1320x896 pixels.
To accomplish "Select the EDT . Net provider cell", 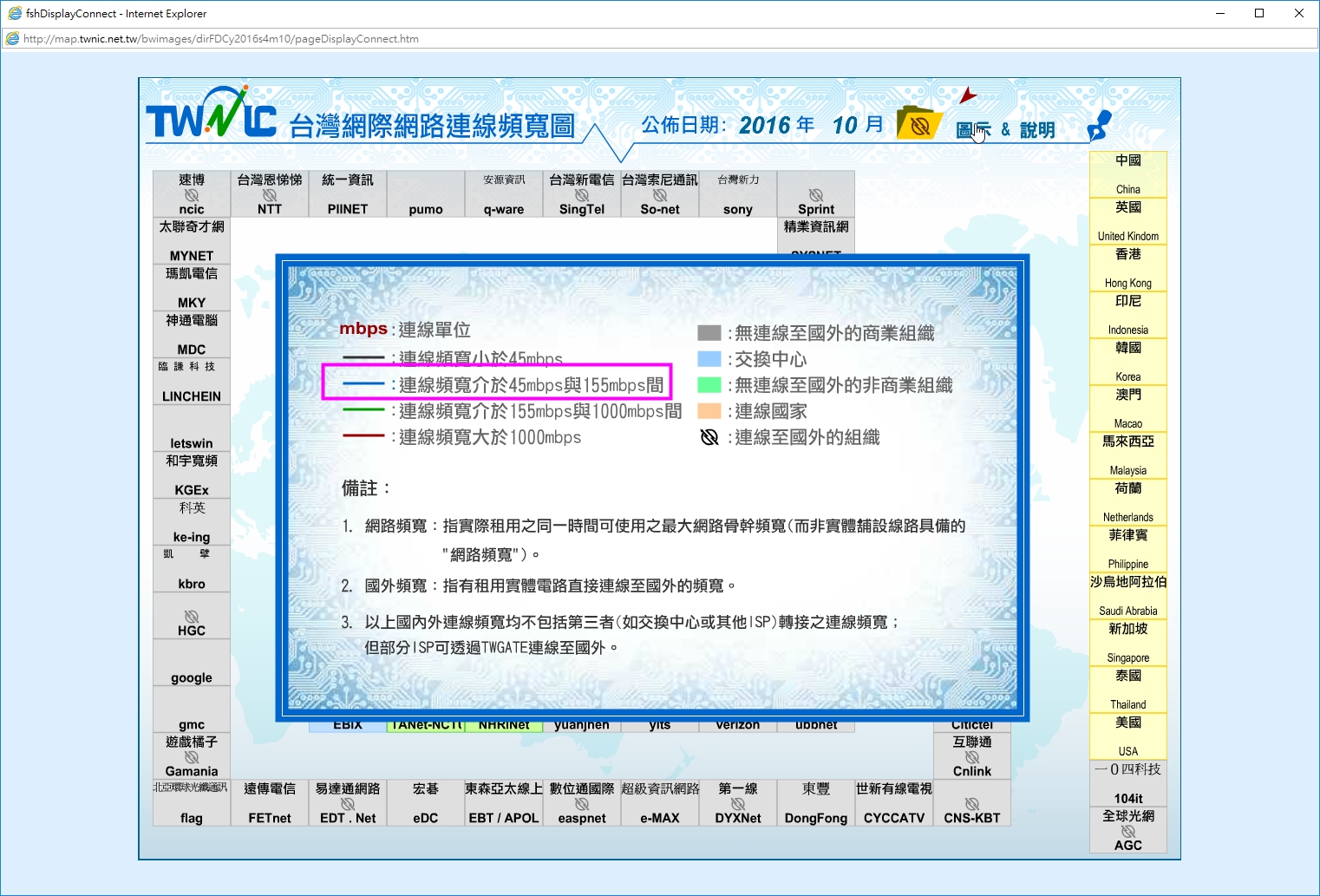I will coord(348,802).
